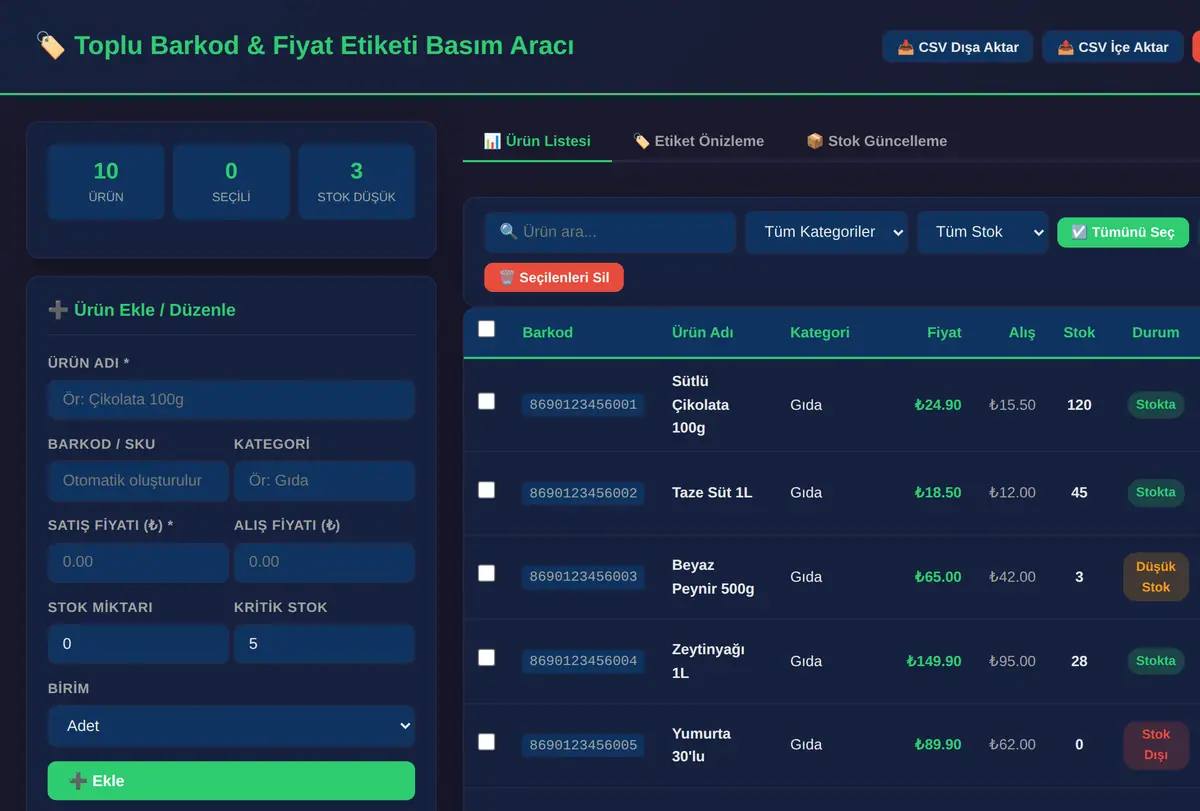Click the Alış column header
This screenshot has width=1200, height=811.
(1022, 332)
